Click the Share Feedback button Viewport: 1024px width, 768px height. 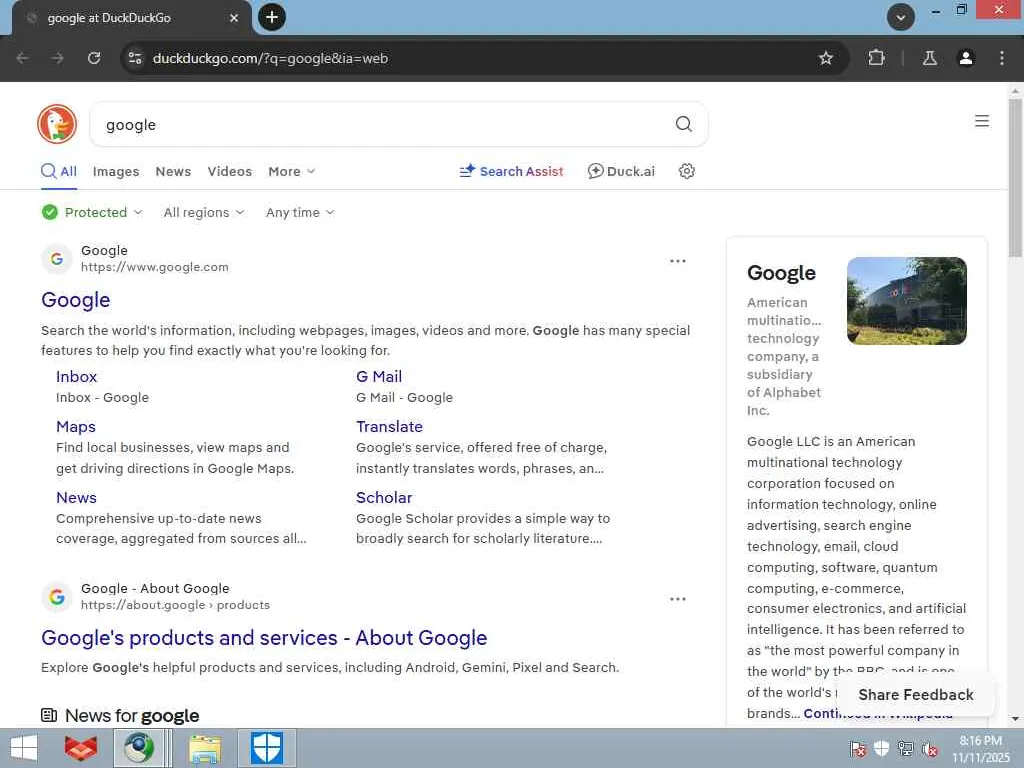(916, 695)
